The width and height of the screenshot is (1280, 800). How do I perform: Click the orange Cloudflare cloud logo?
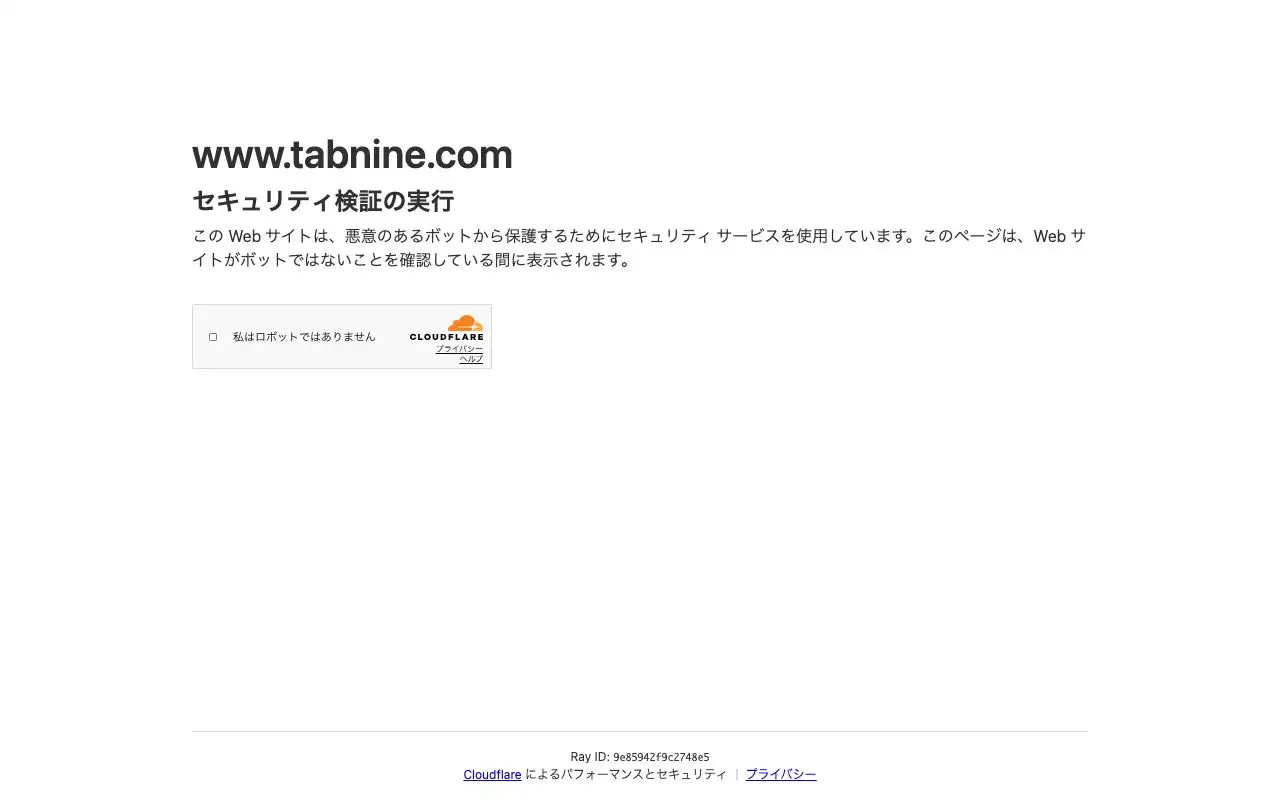coord(465,323)
